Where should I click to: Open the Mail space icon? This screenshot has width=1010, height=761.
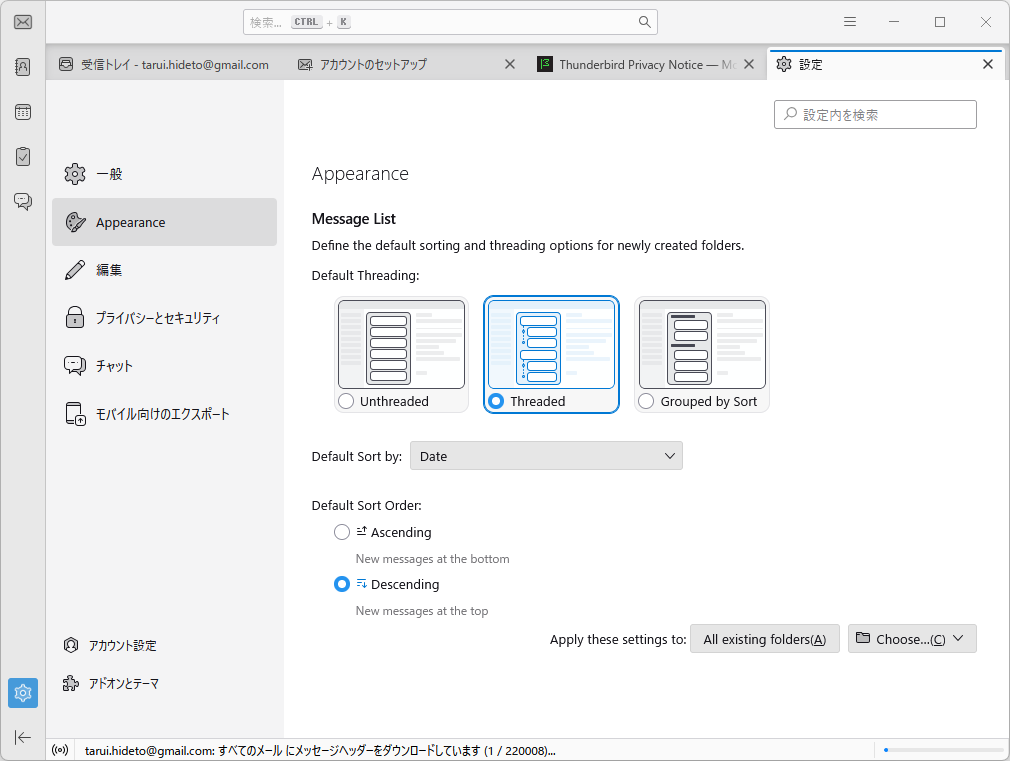pyautogui.click(x=23, y=23)
